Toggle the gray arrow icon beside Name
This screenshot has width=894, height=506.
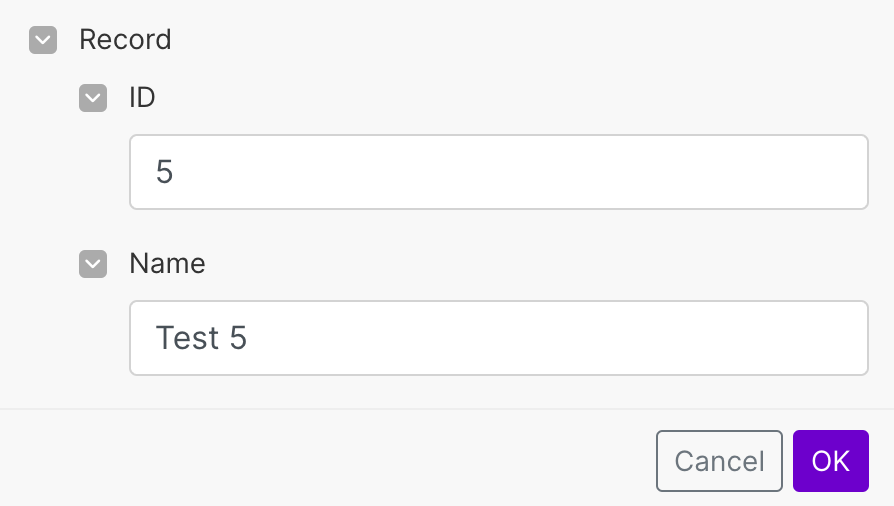[x=93, y=264]
